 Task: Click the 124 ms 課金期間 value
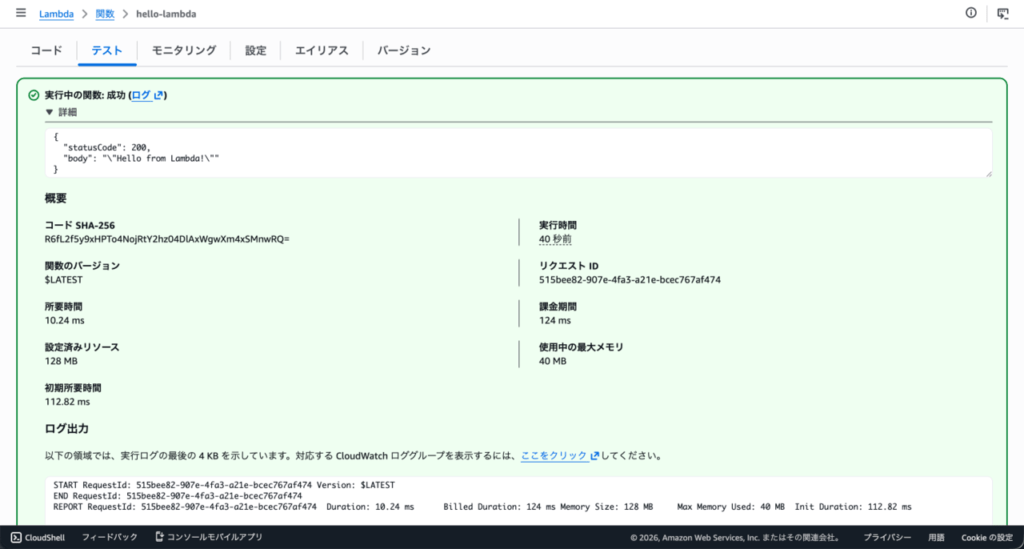554,320
